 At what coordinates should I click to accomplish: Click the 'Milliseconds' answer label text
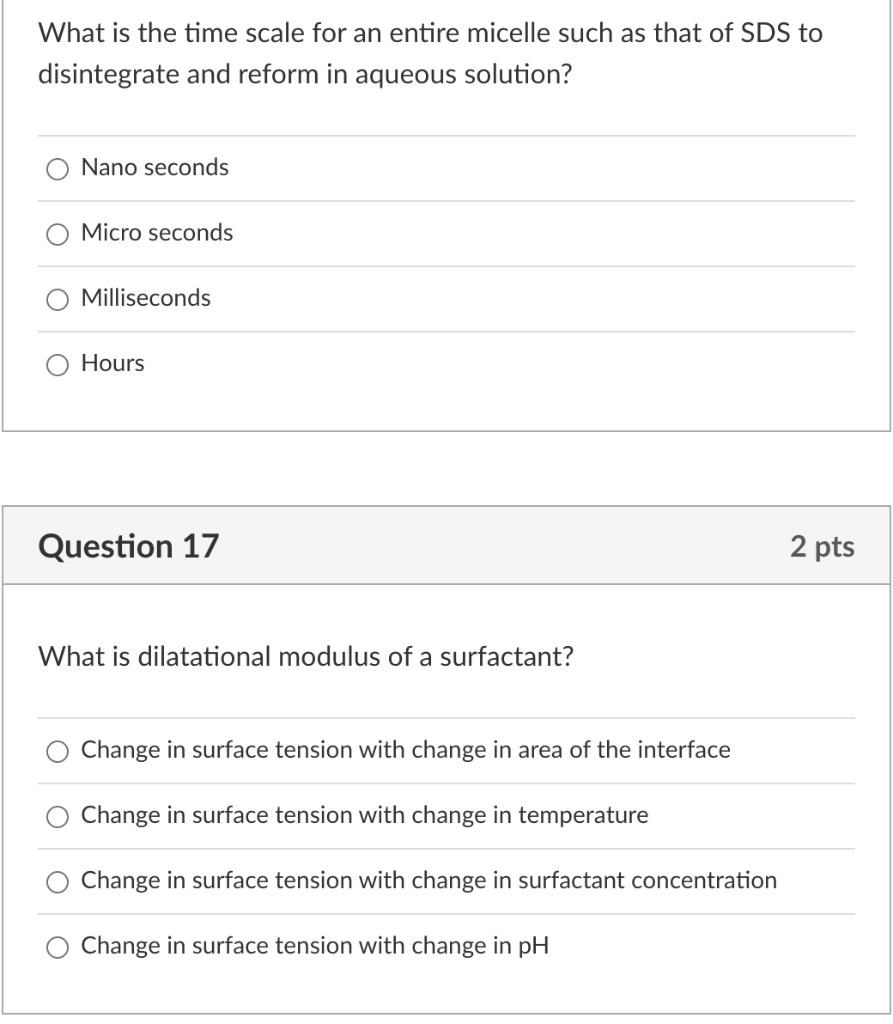point(146,298)
